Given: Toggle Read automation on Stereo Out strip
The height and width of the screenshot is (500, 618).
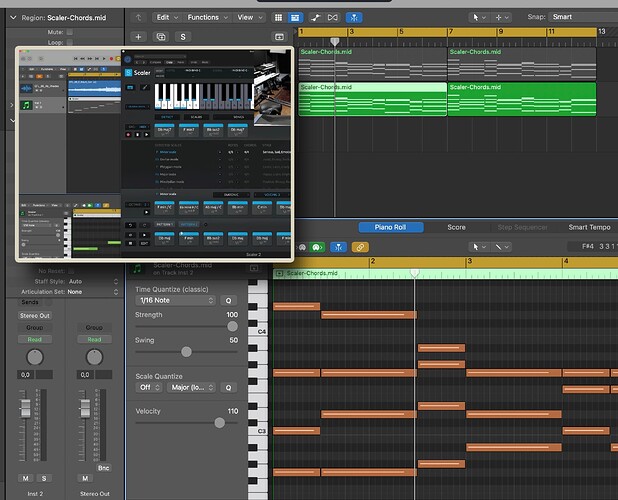Looking at the screenshot, I should click(94, 339).
